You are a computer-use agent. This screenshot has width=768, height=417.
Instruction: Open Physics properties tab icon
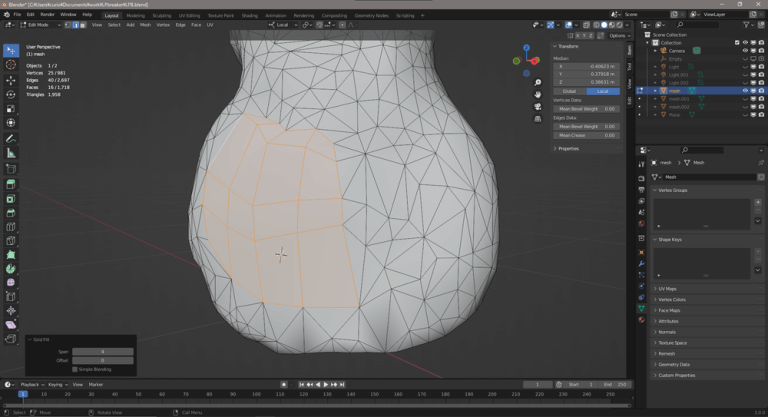click(x=641, y=286)
